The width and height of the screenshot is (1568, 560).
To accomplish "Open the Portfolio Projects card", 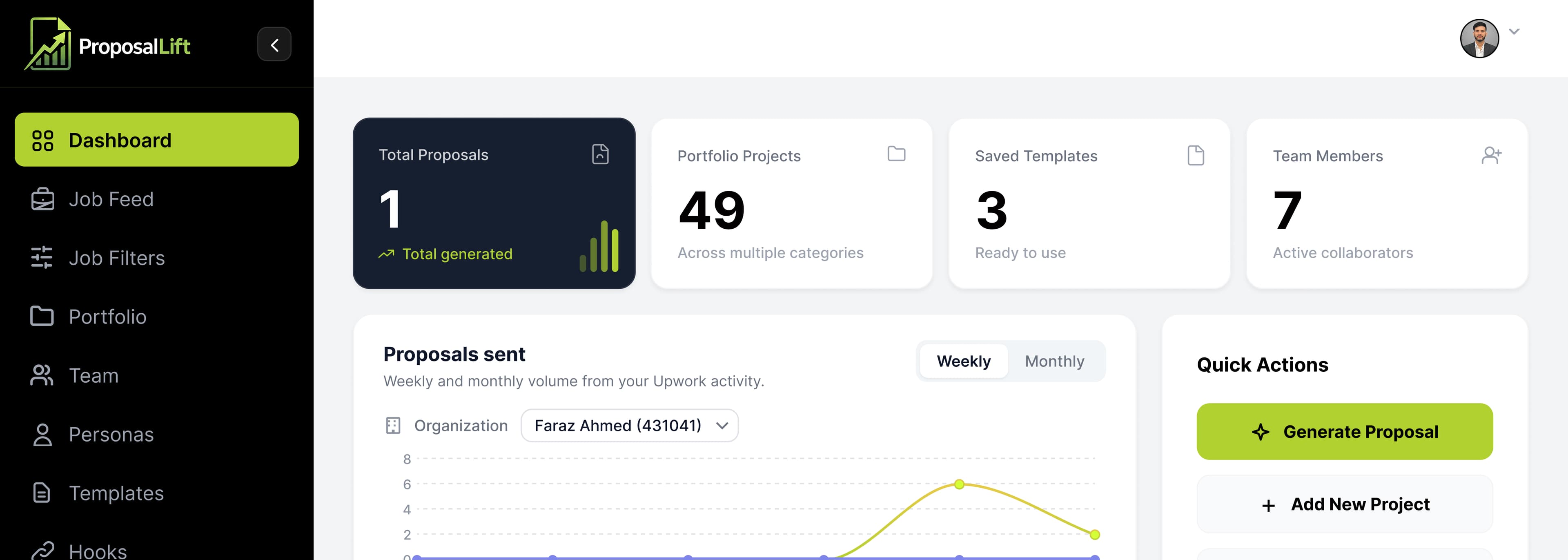I will (x=791, y=203).
